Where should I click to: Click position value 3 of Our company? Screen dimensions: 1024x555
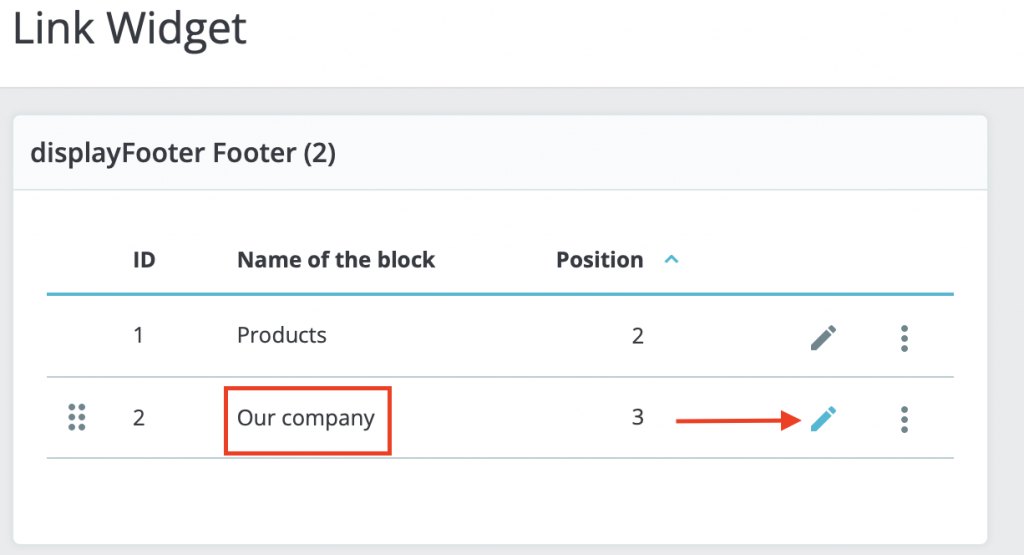[x=638, y=417]
